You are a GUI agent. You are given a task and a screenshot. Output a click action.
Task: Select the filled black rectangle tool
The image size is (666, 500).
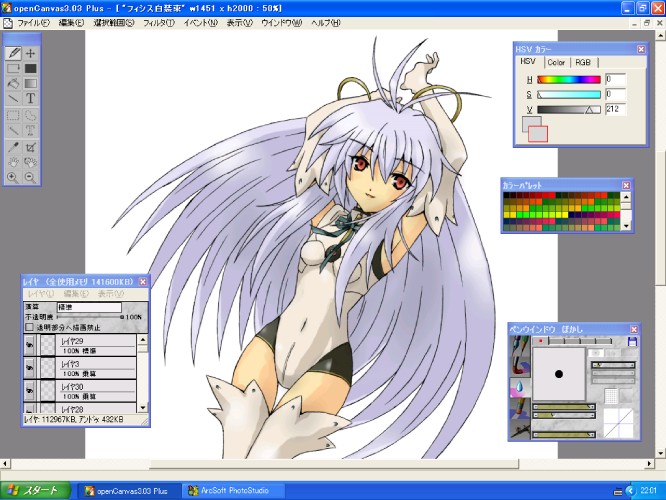pos(30,68)
